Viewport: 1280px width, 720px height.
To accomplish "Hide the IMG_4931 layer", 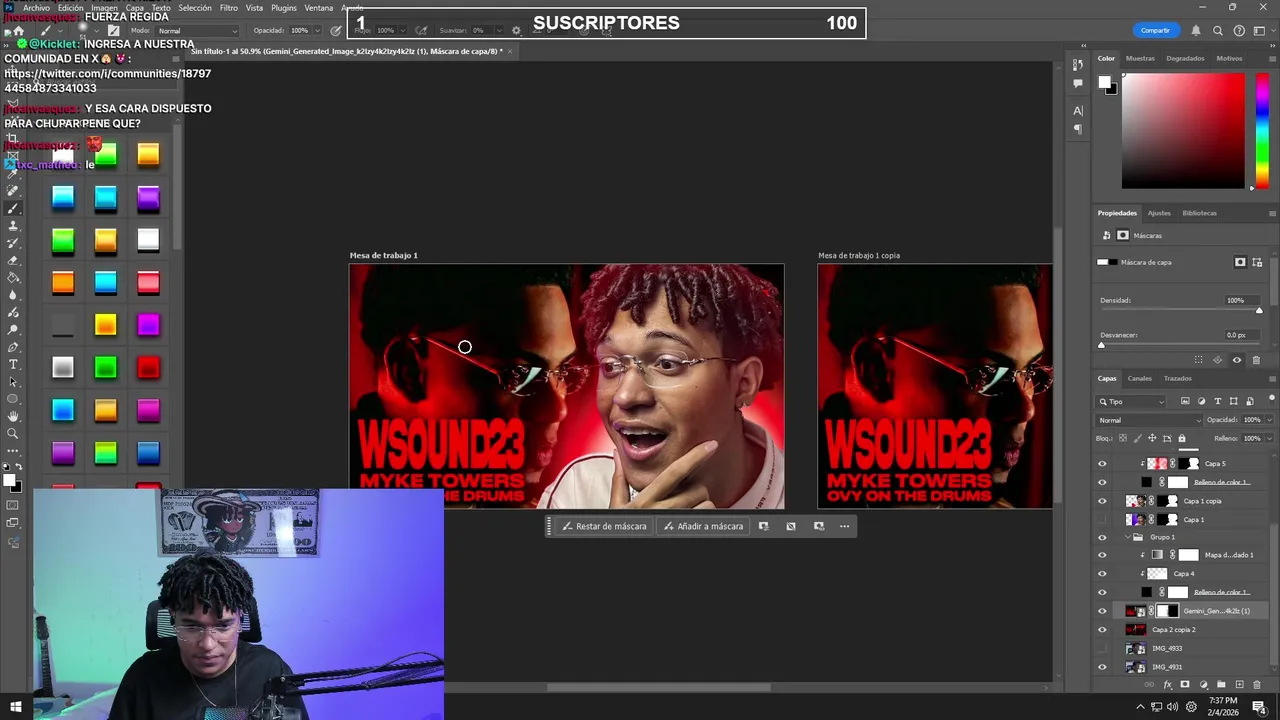I will pyautogui.click(x=1102, y=667).
